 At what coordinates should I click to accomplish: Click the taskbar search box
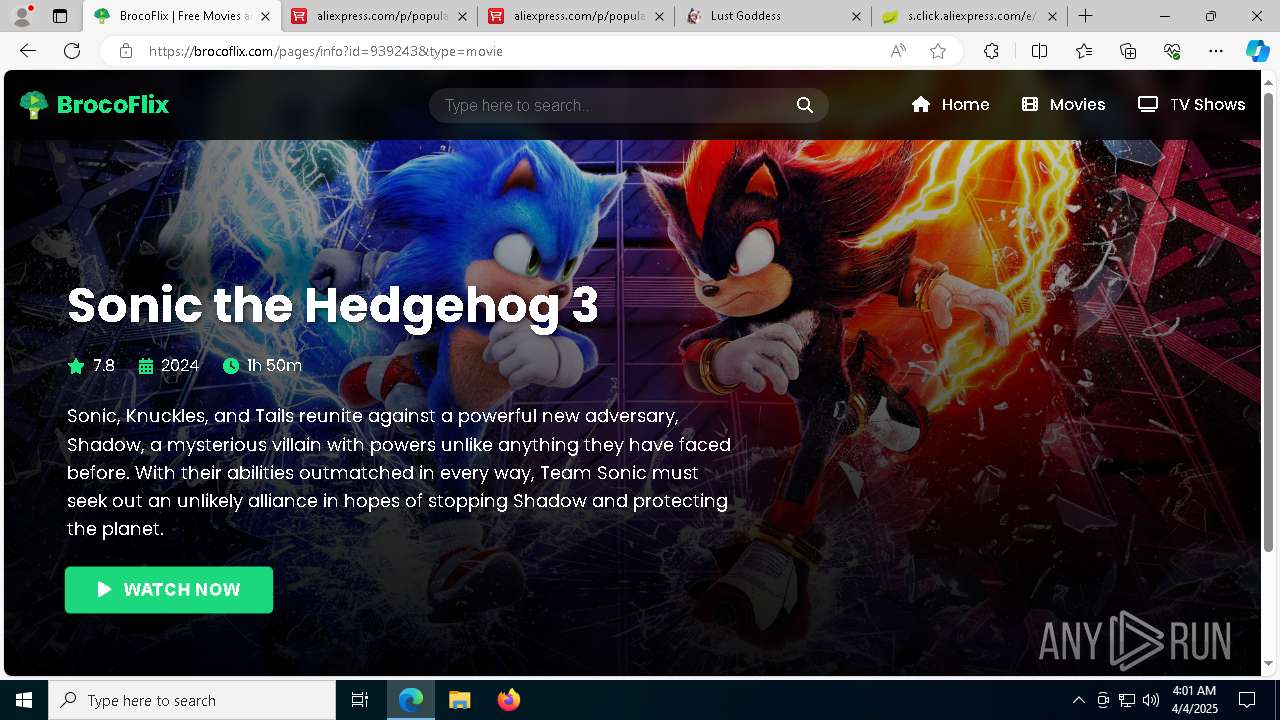192,700
